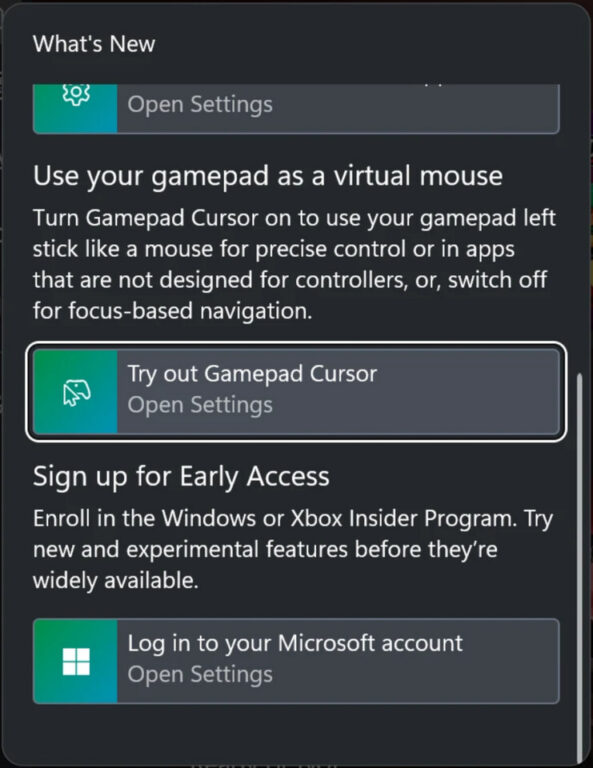Viewport: 593px width, 768px height.
Task: Click the words widely available in the last paragraph
Action: pos(116,581)
